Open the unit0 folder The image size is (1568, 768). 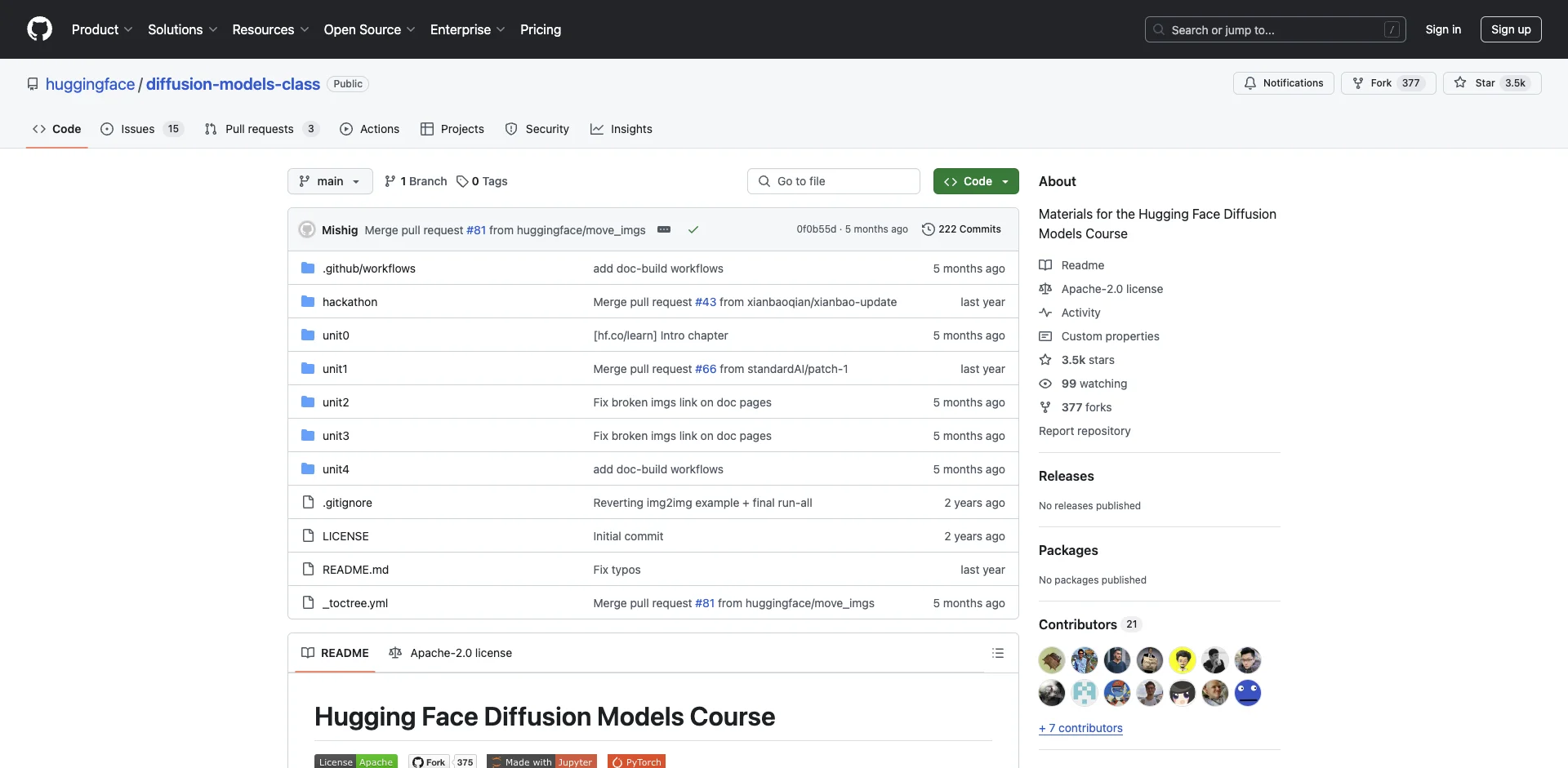tap(336, 335)
